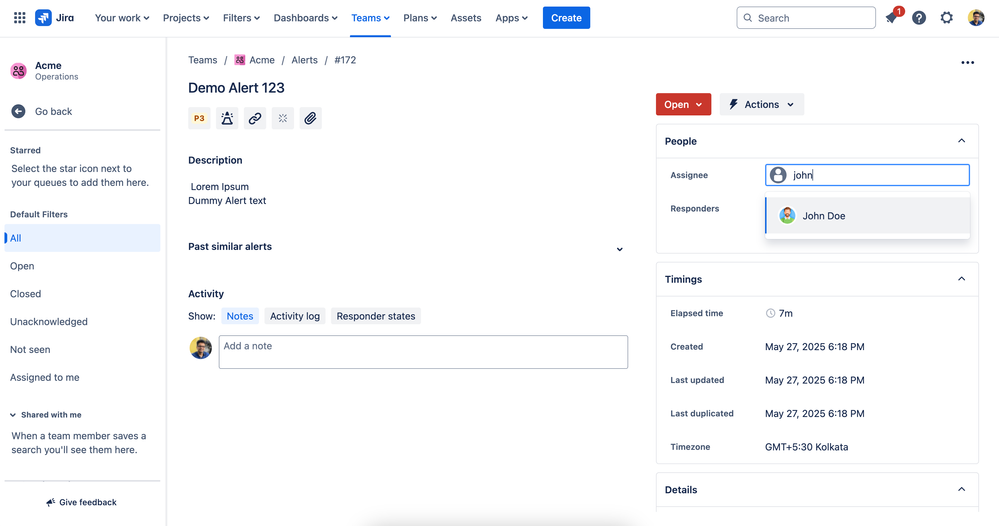Click the #172 breadcrumb link
Screen dimensions: 999x526
coord(345,60)
